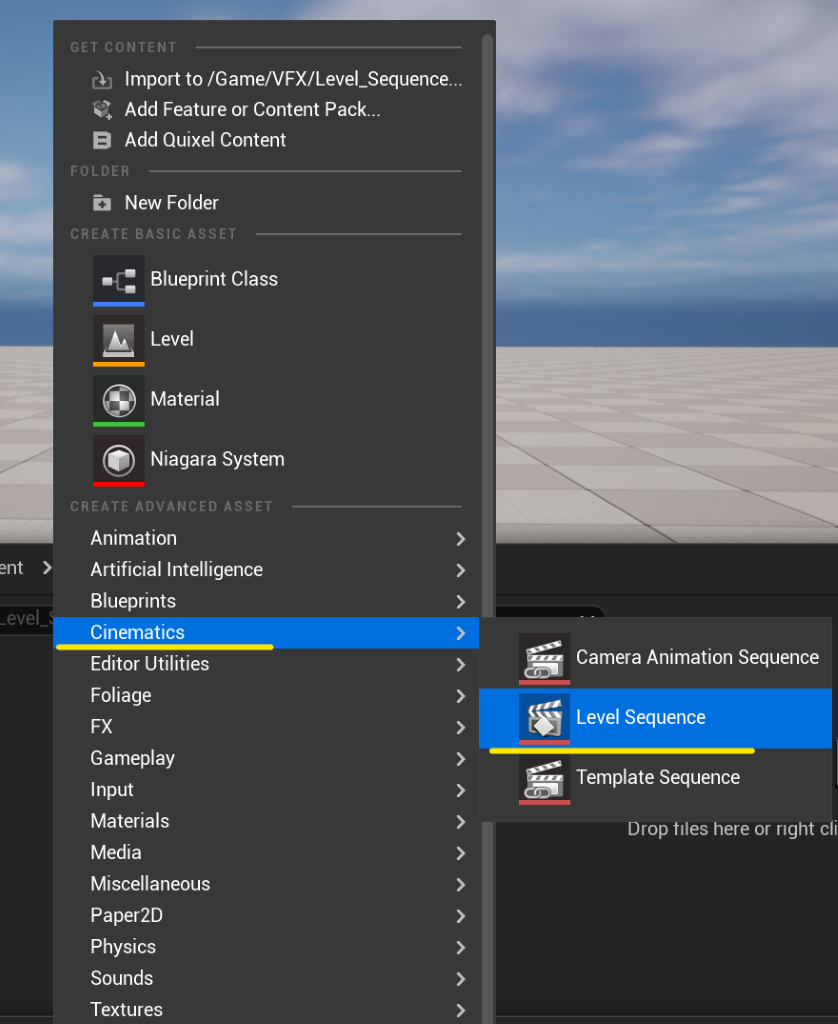Expand the Miscellaneous submenu arrow
The image size is (838, 1024).
(460, 884)
